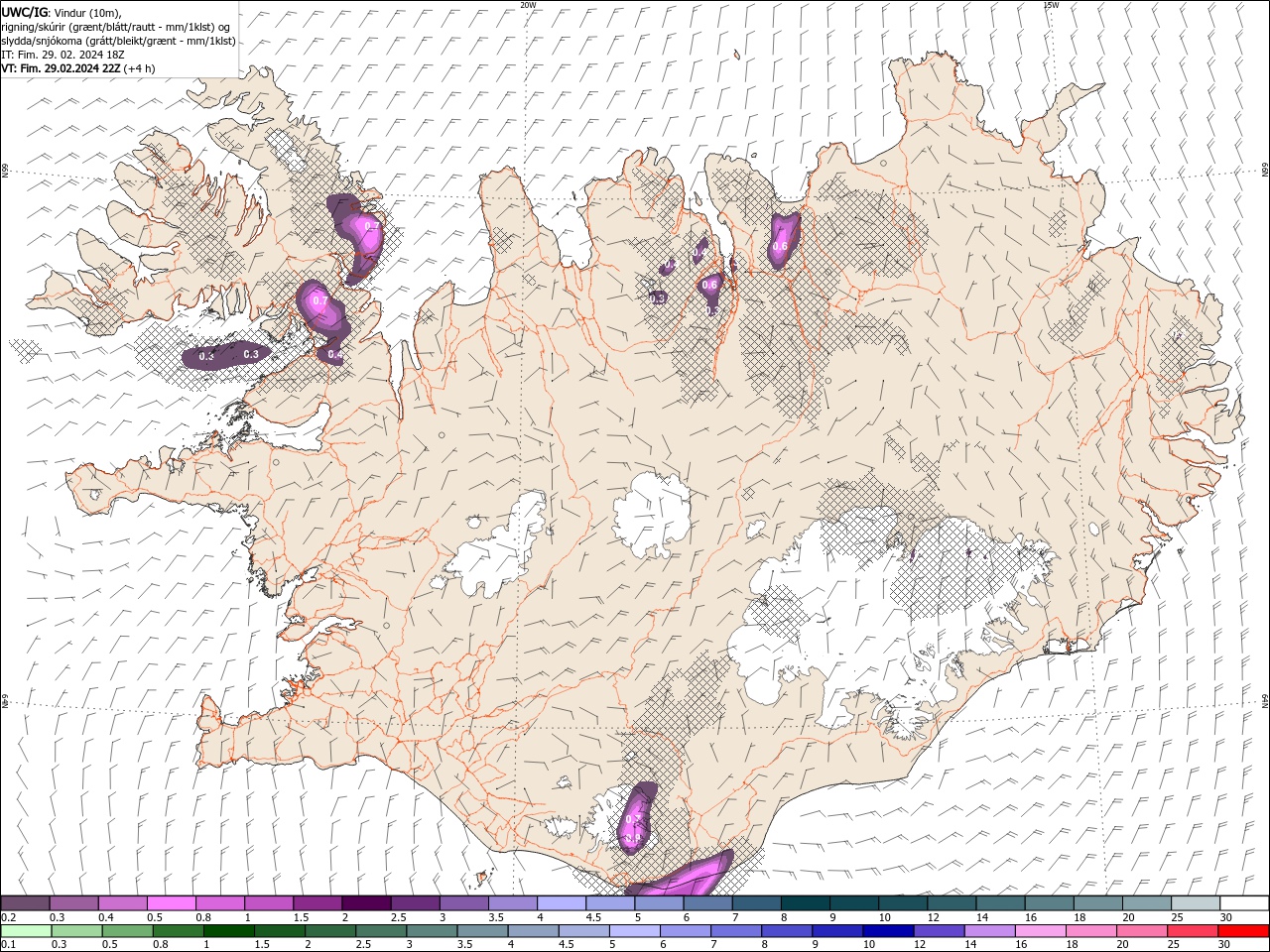Click the 'slydda/snjókoma' legend description line
Viewport: 1270px width, 952px height.
click(119, 41)
